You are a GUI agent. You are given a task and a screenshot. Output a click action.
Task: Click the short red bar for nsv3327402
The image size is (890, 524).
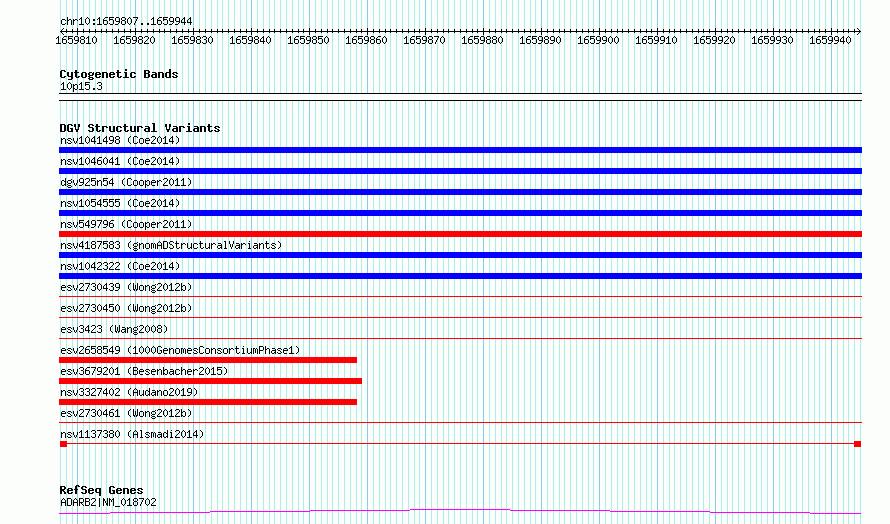(x=208, y=402)
